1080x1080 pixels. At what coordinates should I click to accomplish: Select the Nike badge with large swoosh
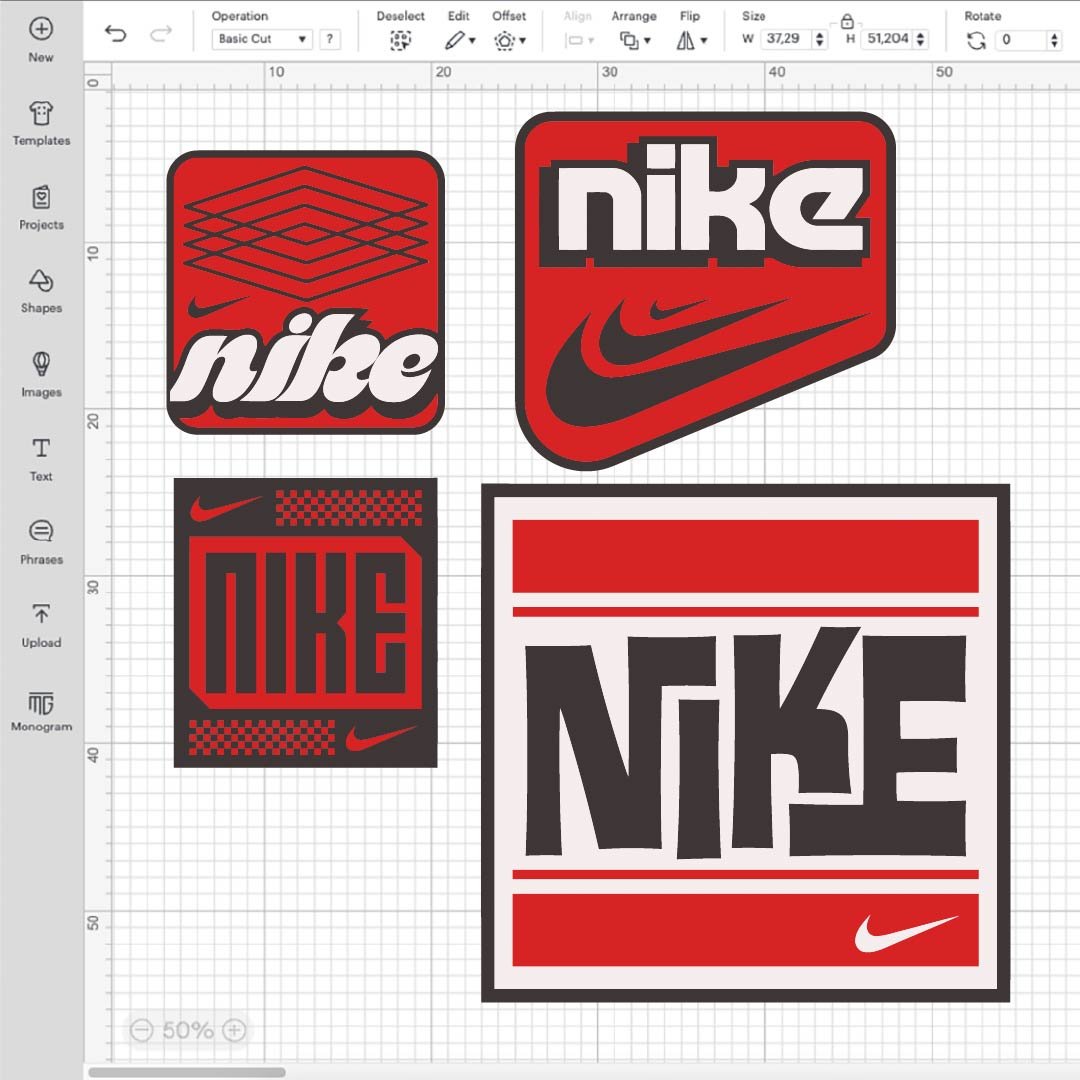click(x=705, y=291)
